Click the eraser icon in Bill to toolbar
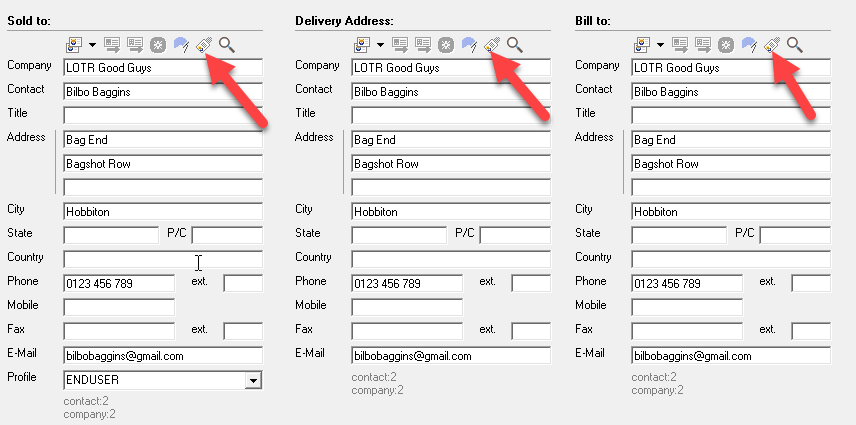The height and width of the screenshot is (425, 856). coord(772,44)
